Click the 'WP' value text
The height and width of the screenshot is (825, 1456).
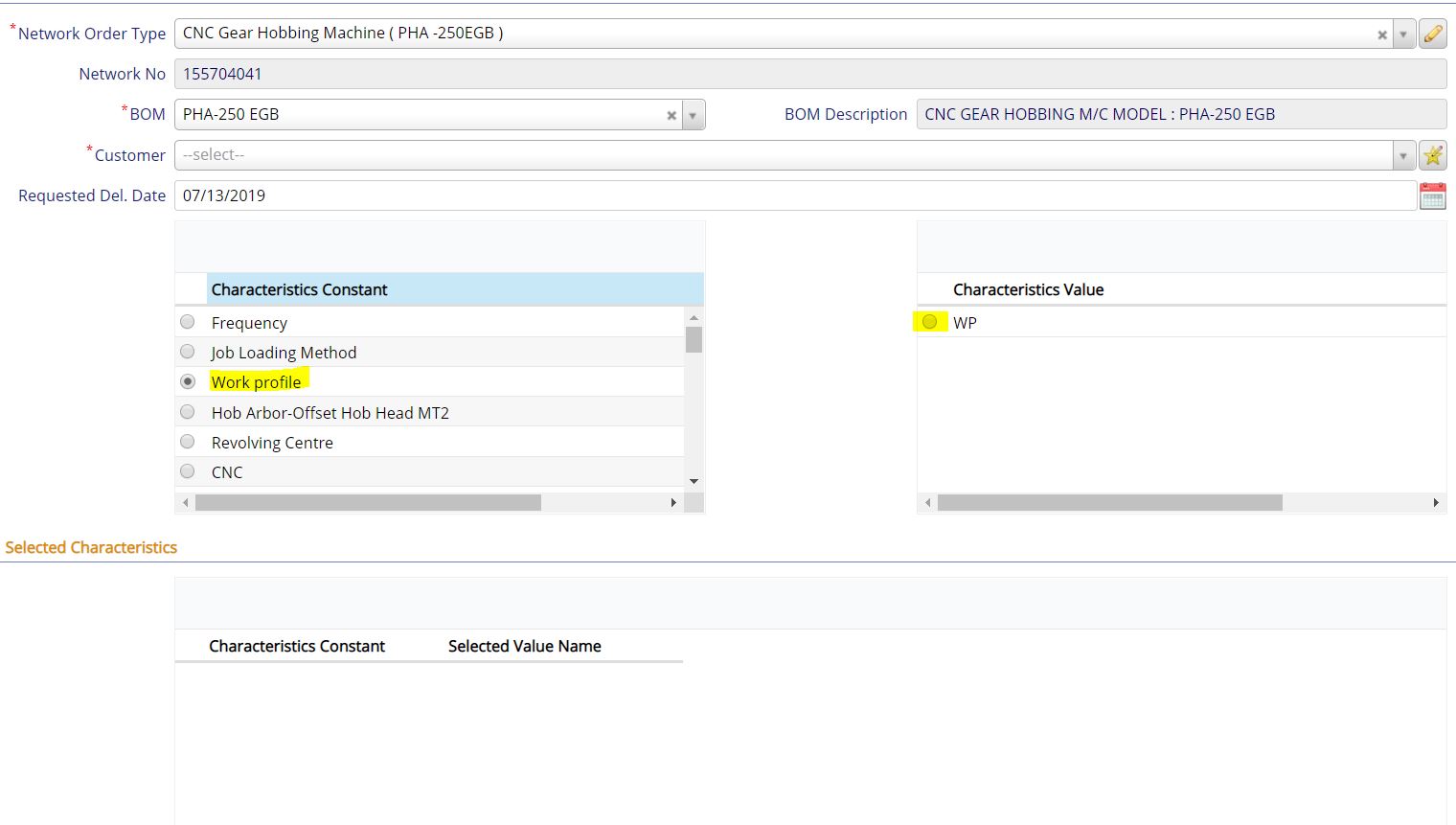pyautogui.click(x=965, y=323)
